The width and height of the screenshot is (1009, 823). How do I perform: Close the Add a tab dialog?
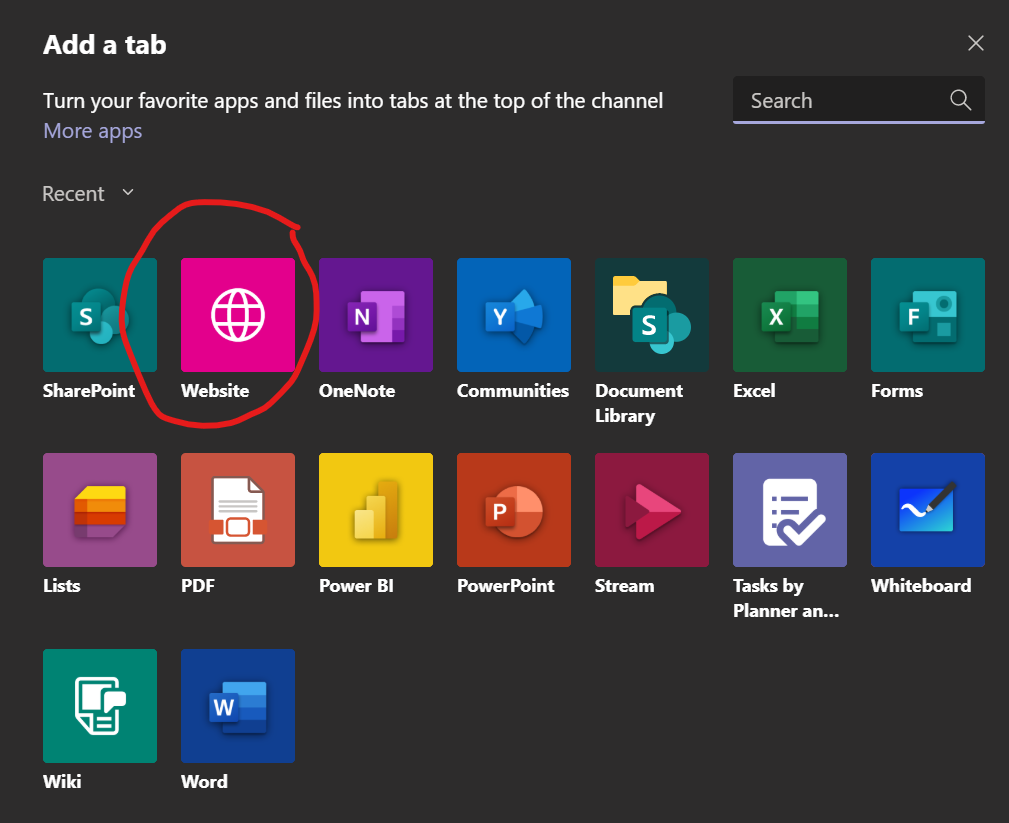[976, 43]
